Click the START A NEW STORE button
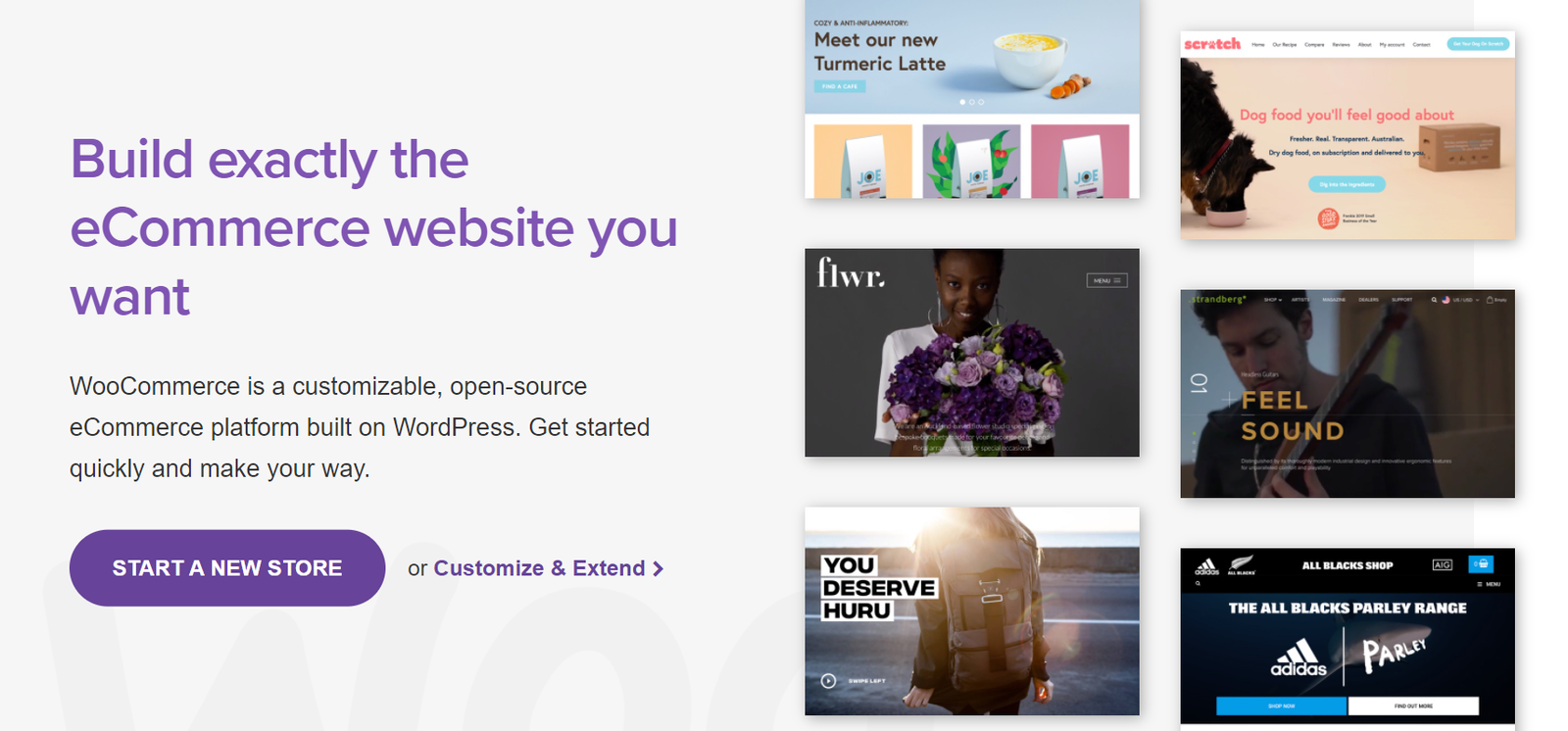Screen dimensions: 1568x731 (227, 568)
